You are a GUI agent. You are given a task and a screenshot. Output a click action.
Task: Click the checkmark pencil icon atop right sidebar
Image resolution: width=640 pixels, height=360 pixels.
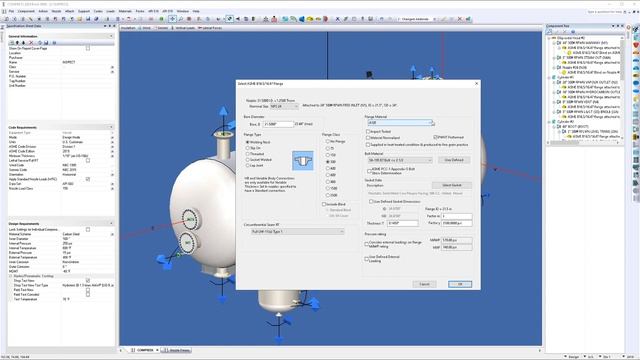click(636, 29)
